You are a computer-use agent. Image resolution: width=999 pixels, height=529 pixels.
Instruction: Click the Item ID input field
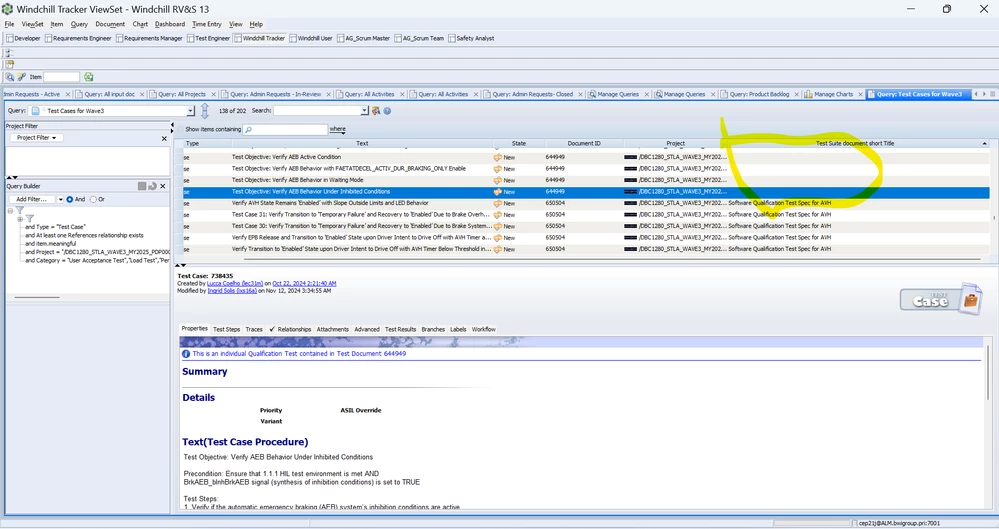pyautogui.click(x=61, y=76)
